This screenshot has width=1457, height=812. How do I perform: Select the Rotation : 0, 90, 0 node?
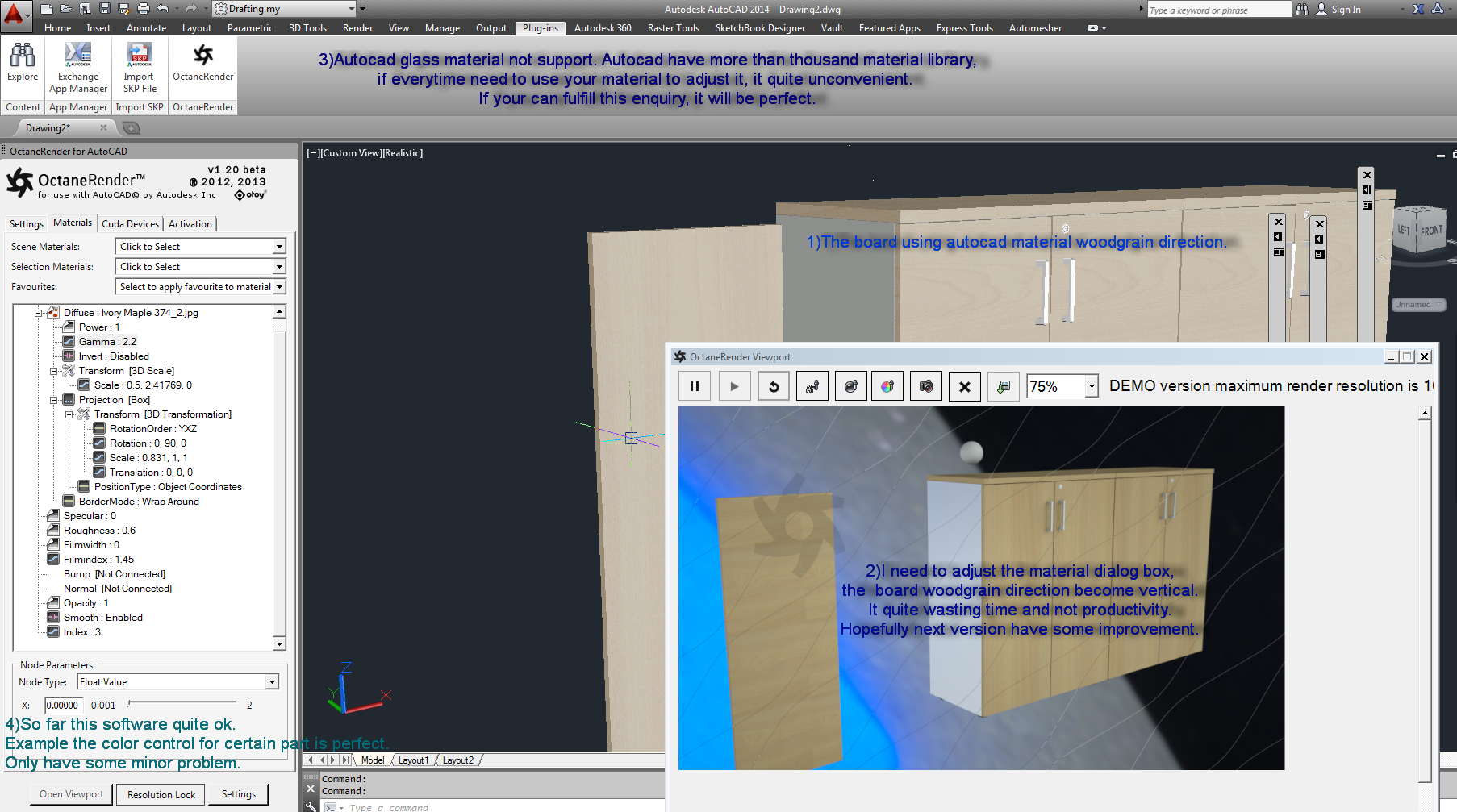tap(148, 443)
